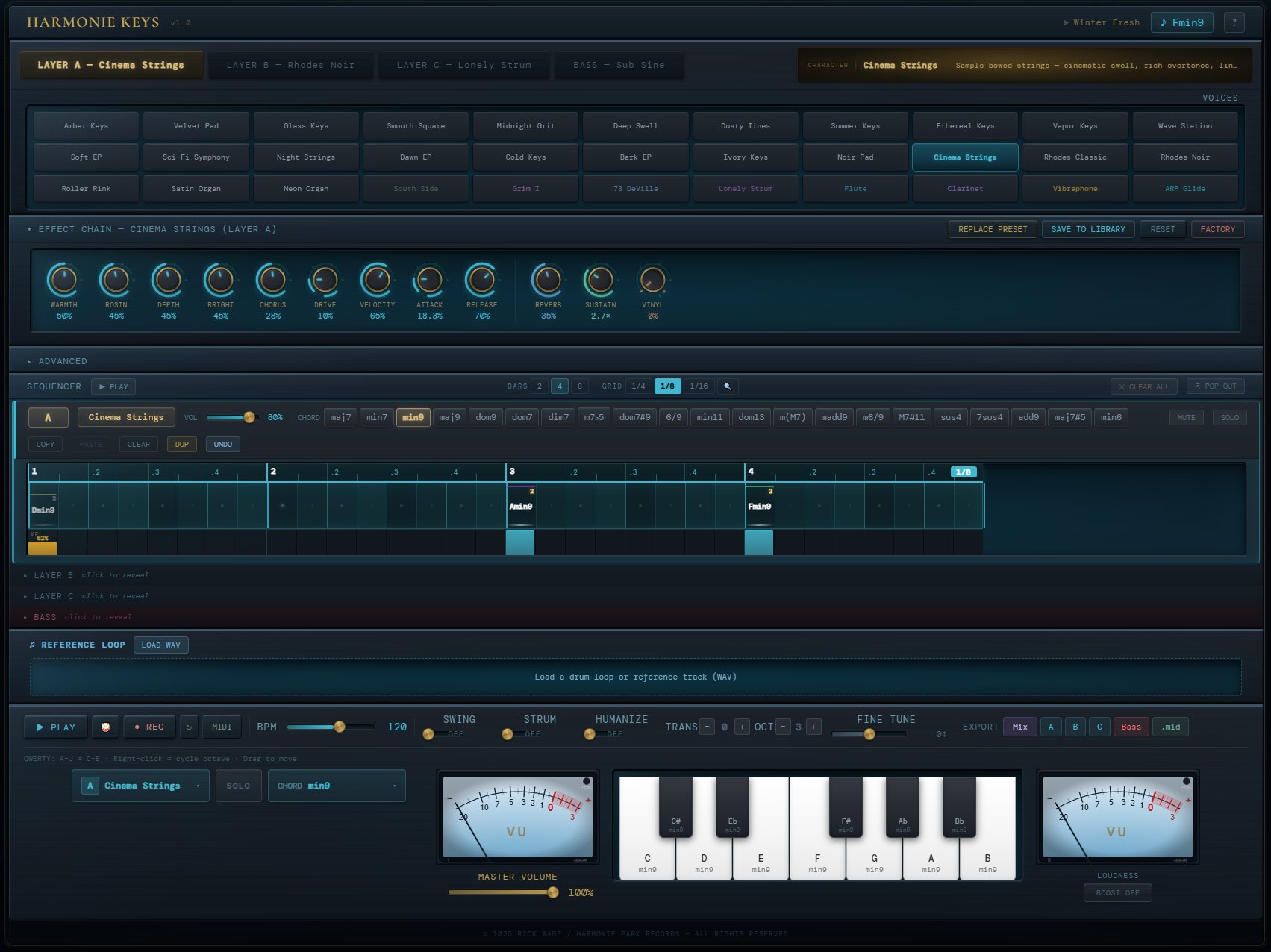Choose the Rhodes Classic voice
This screenshot has width=1271, height=952.
click(x=1075, y=157)
